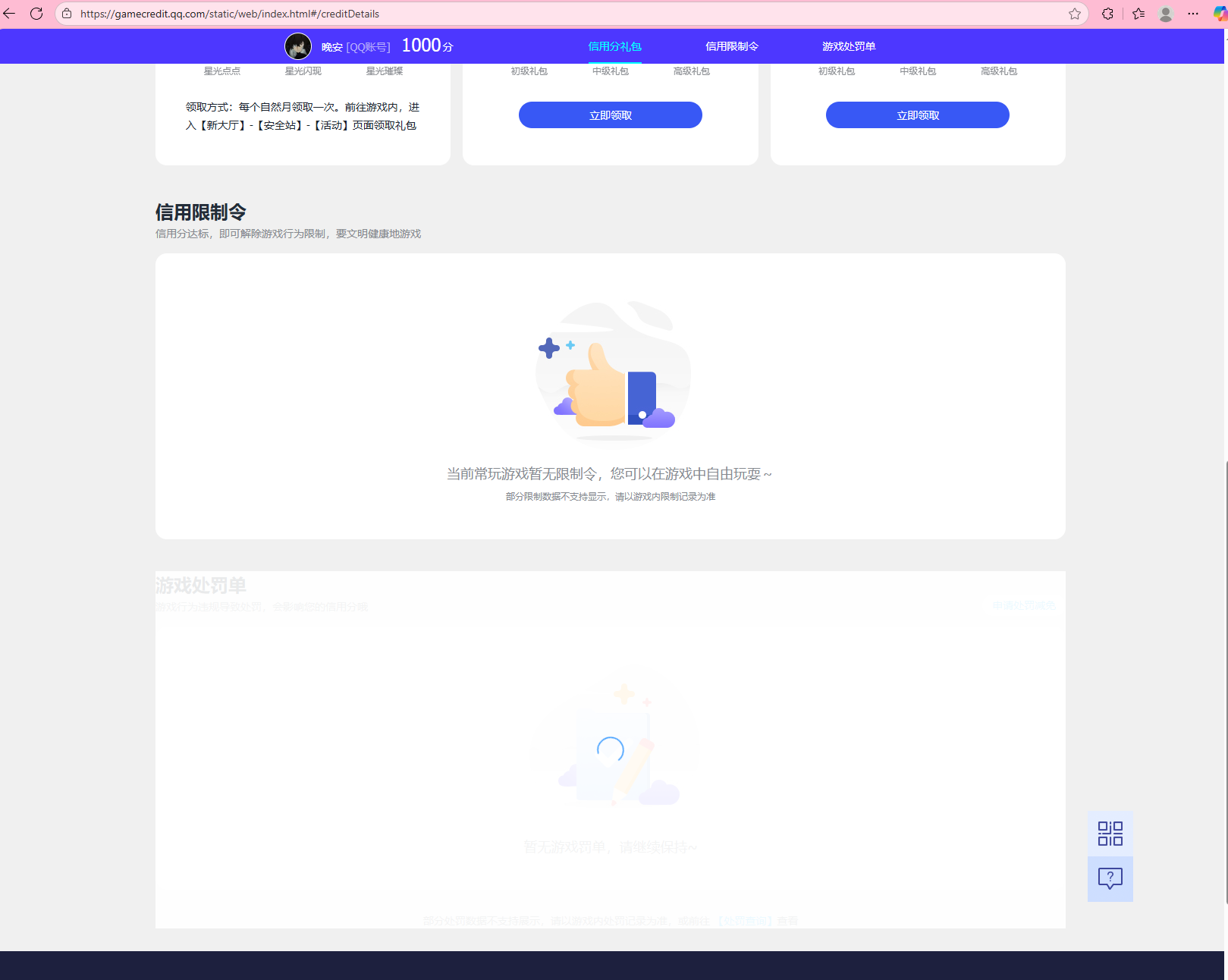
Task: Open Copilot in the browser toolbar
Action: (x=1219, y=13)
